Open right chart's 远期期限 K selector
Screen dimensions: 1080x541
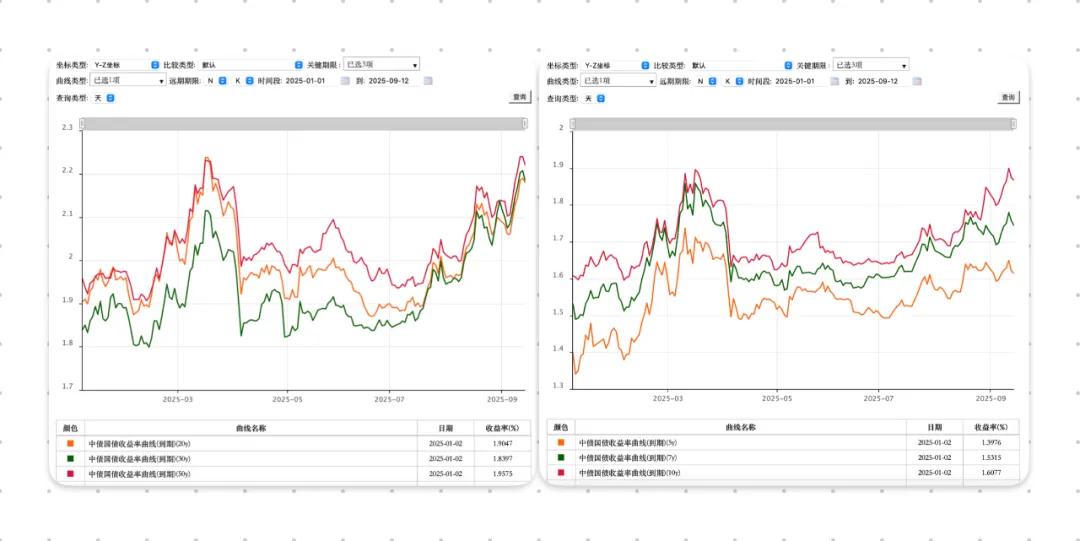[x=739, y=81]
